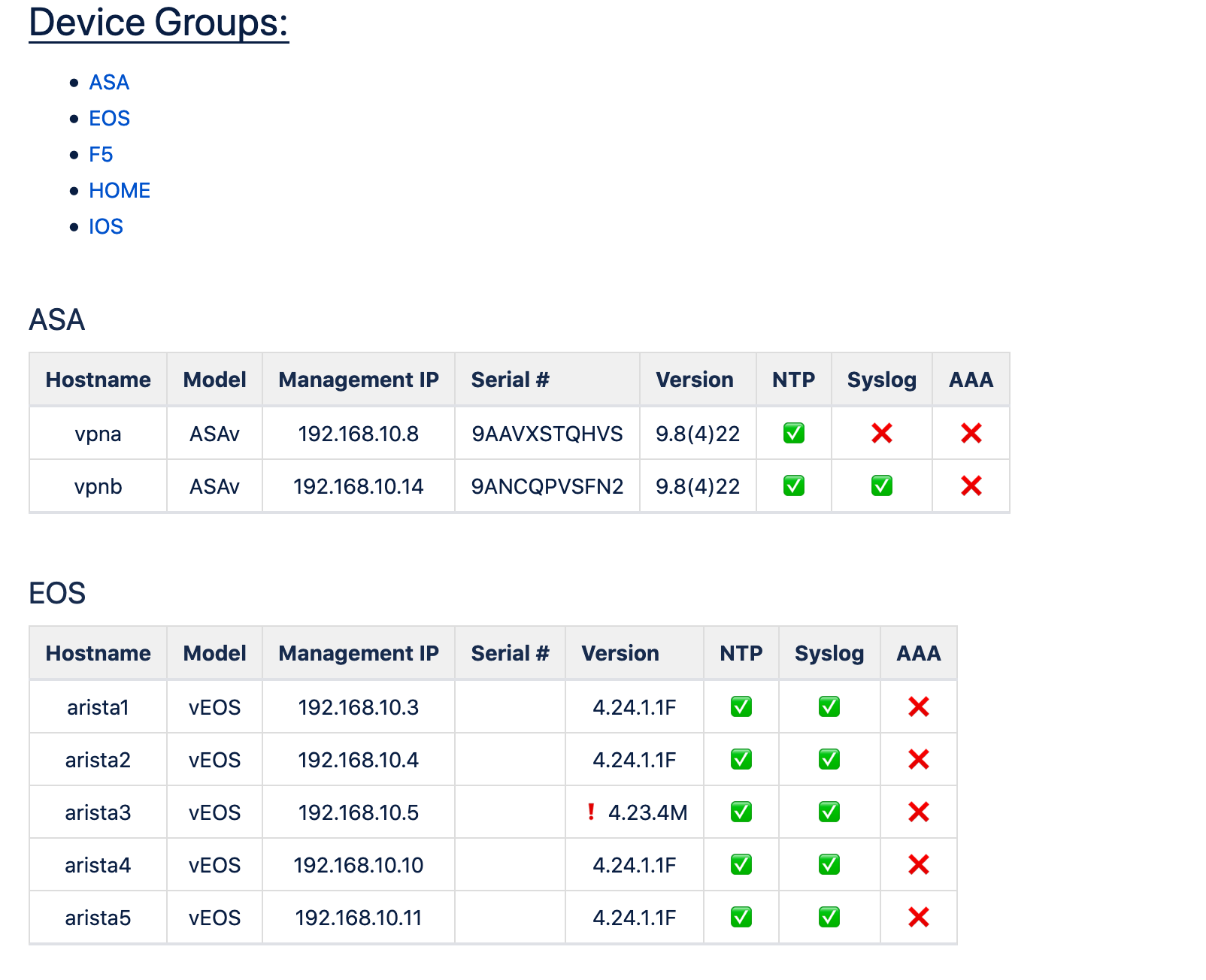Click the NTP check icon for arista4
Screen dimensions: 1206x980
tap(741, 864)
